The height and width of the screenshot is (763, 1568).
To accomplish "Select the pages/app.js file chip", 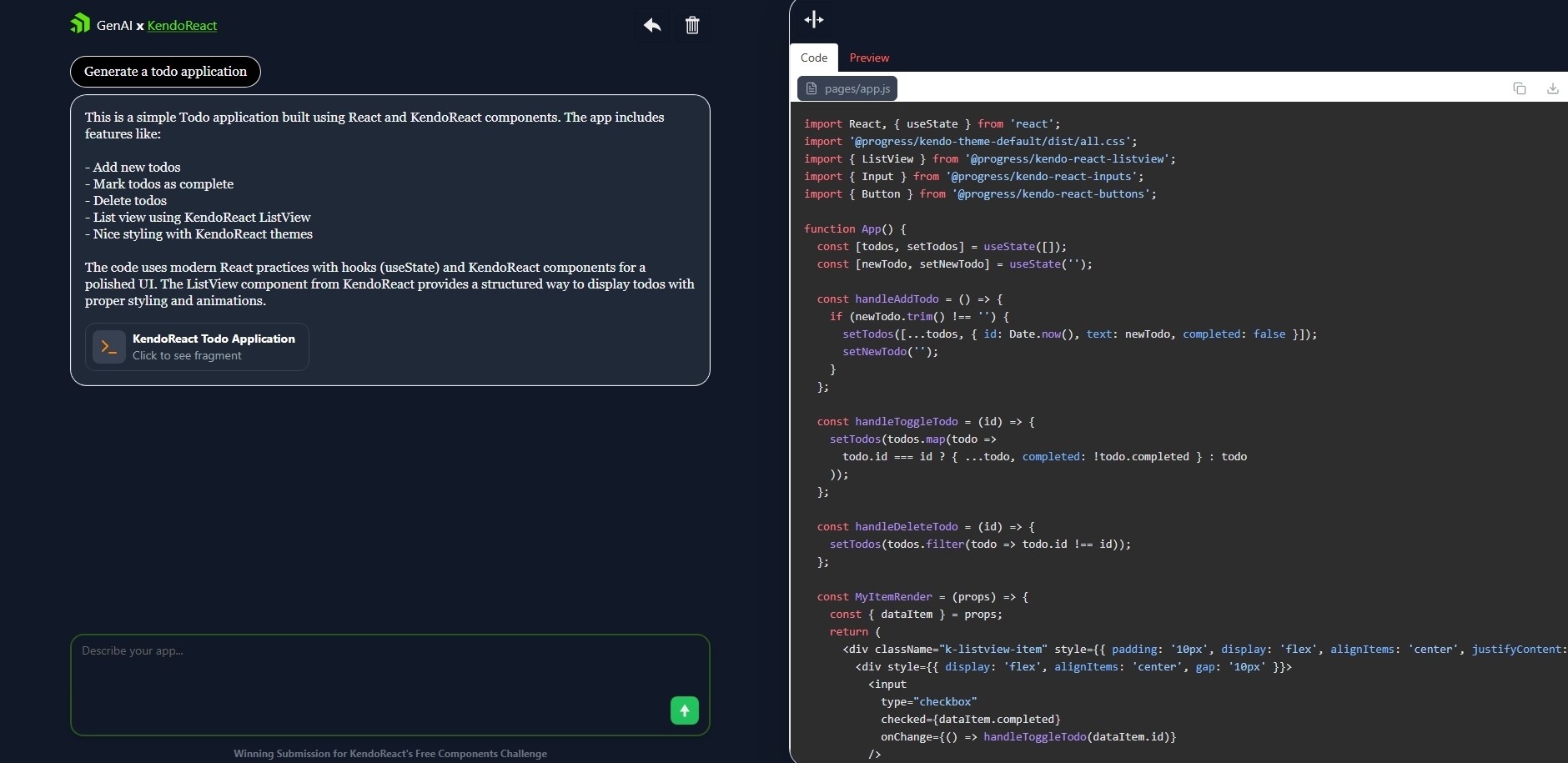I will point(847,88).
